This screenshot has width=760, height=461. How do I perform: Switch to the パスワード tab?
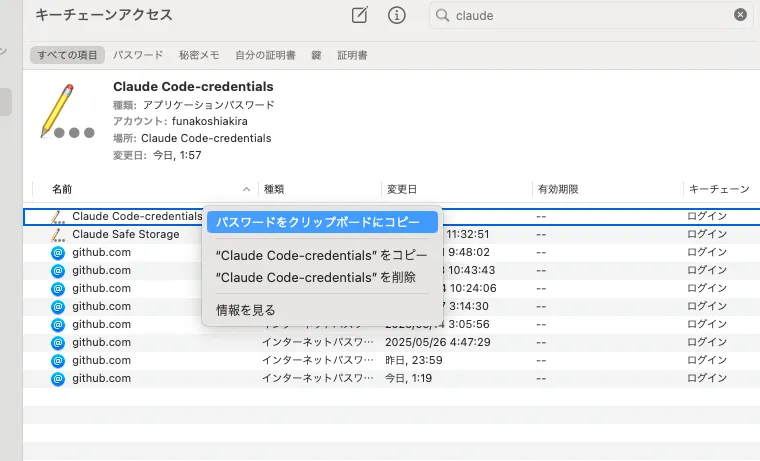coord(138,55)
